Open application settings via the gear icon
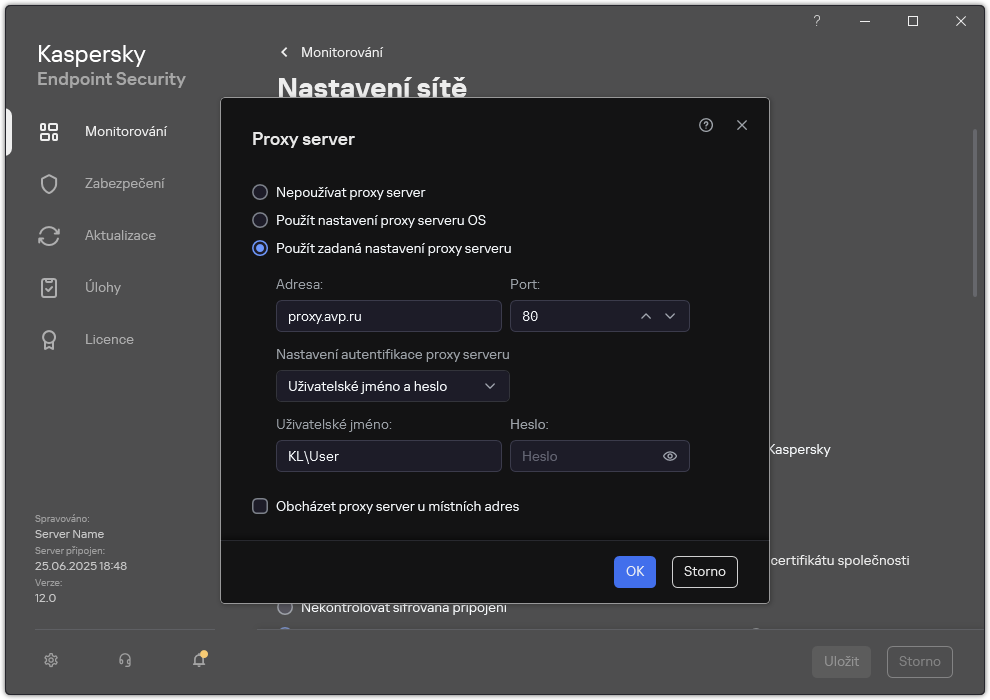Screen dimensions: 990x700 [50, 660]
